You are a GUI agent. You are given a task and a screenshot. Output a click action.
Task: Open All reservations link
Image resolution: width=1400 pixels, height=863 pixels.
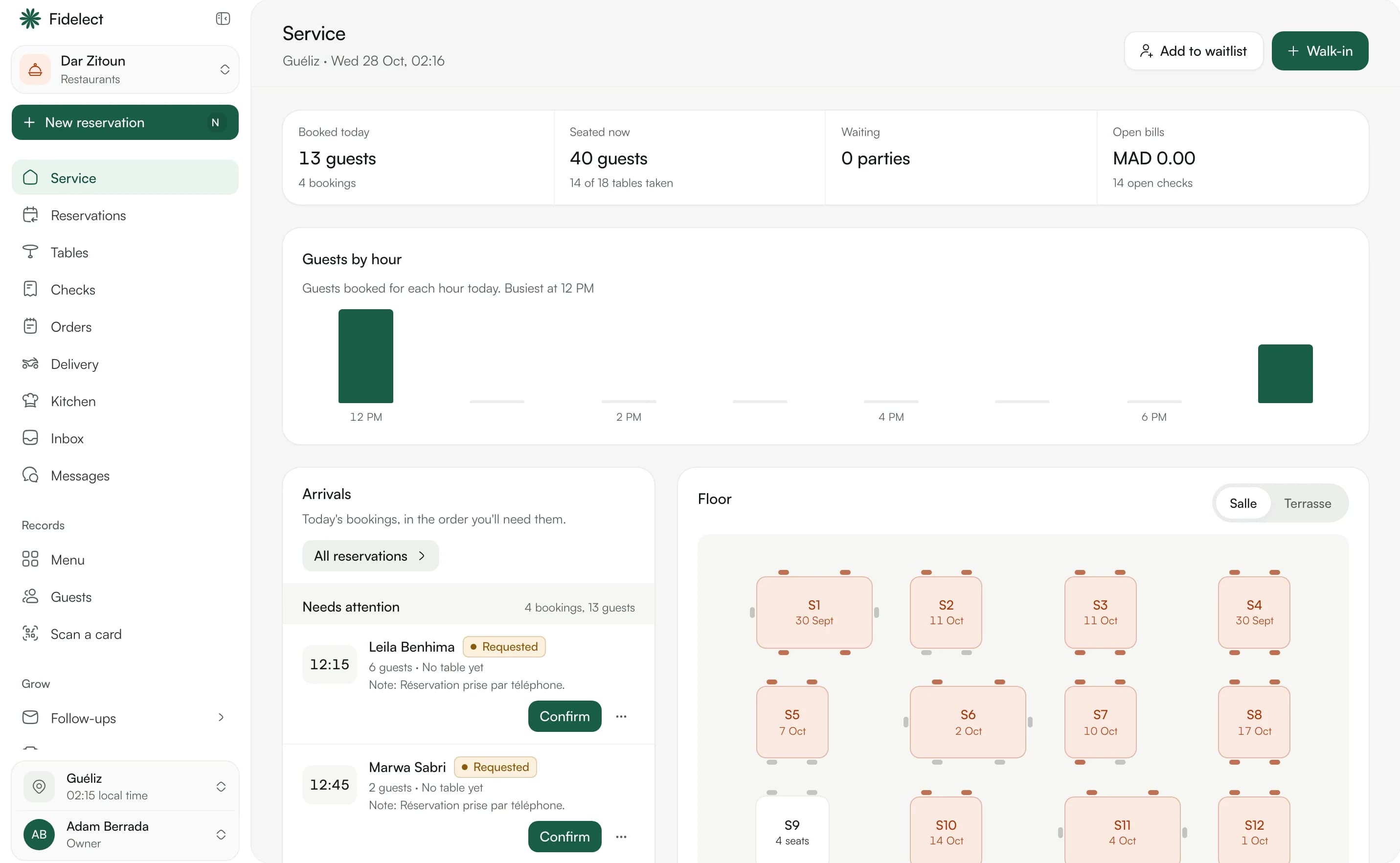(370, 555)
